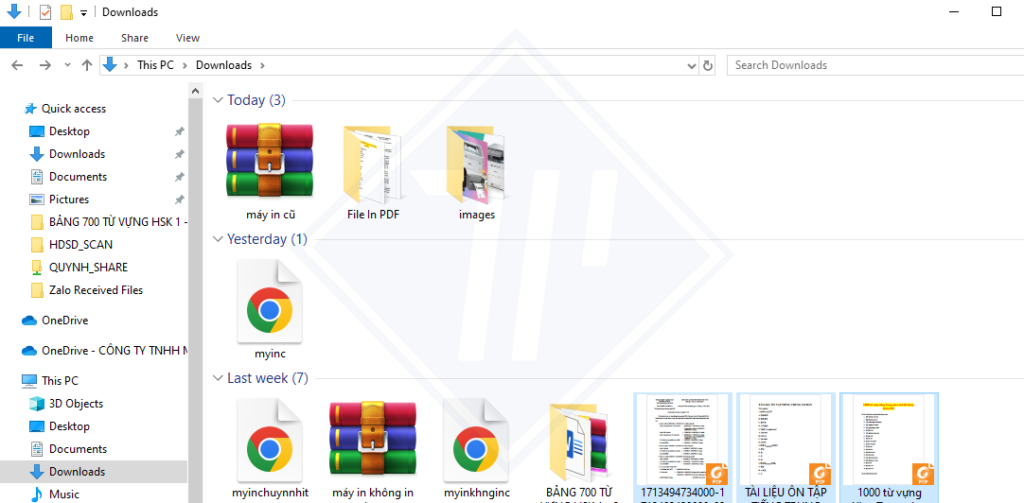
Task: Open the View ribbon tab
Action: click(x=188, y=38)
